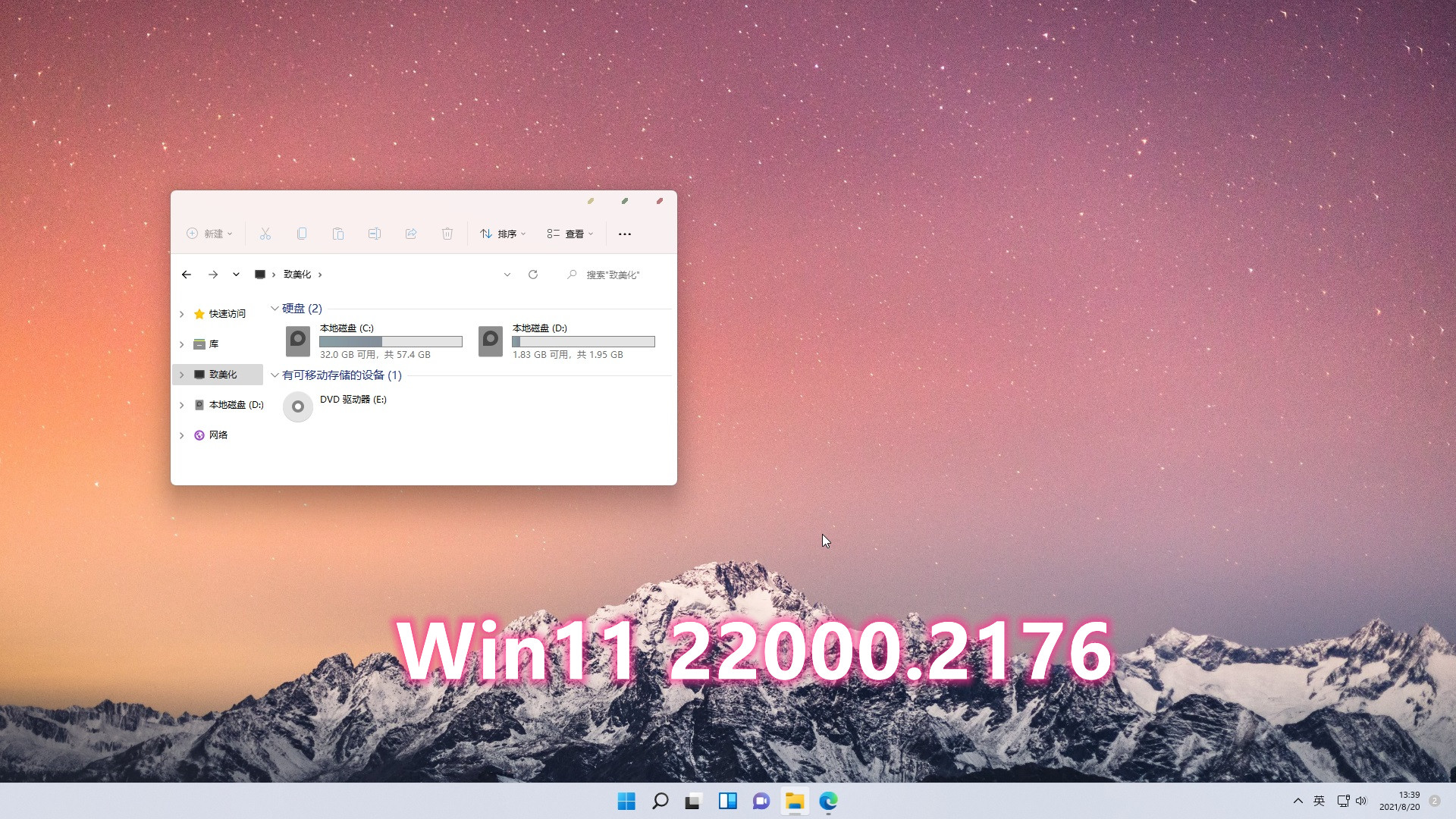
Task: Open the 新建 (New) dropdown
Action: tap(209, 234)
